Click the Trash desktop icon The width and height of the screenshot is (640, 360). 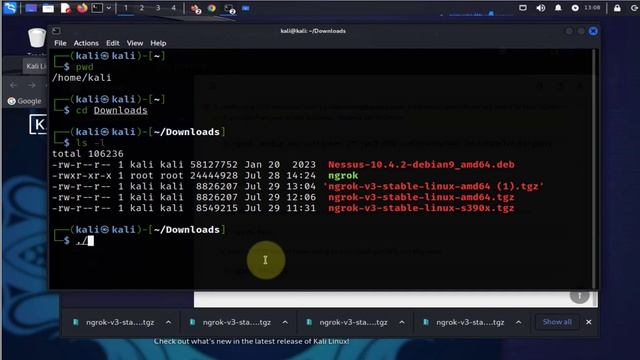tap(37, 38)
